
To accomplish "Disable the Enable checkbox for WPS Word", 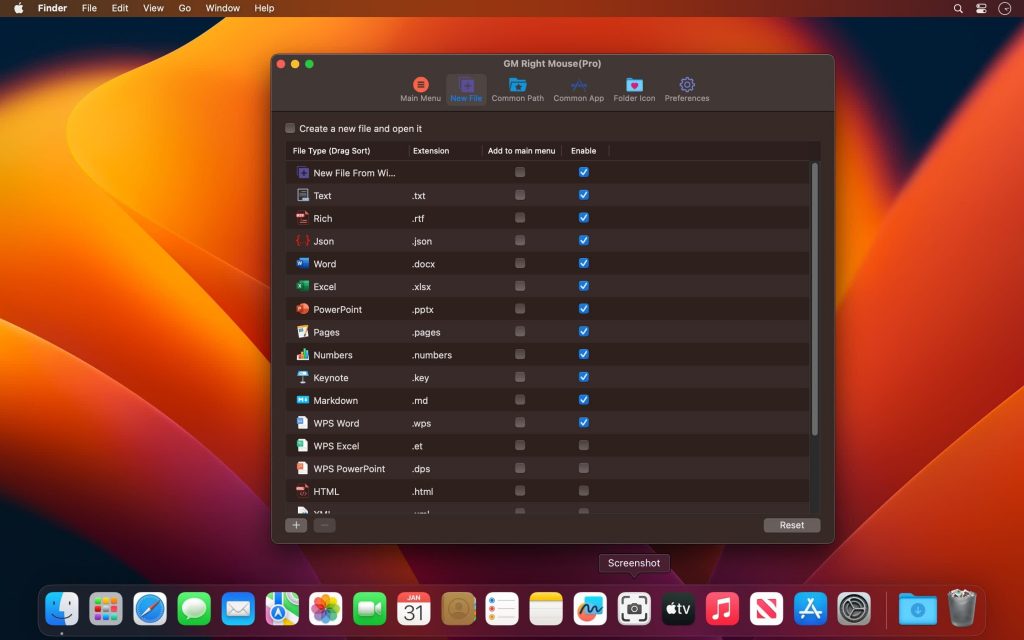I will (583, 422).
